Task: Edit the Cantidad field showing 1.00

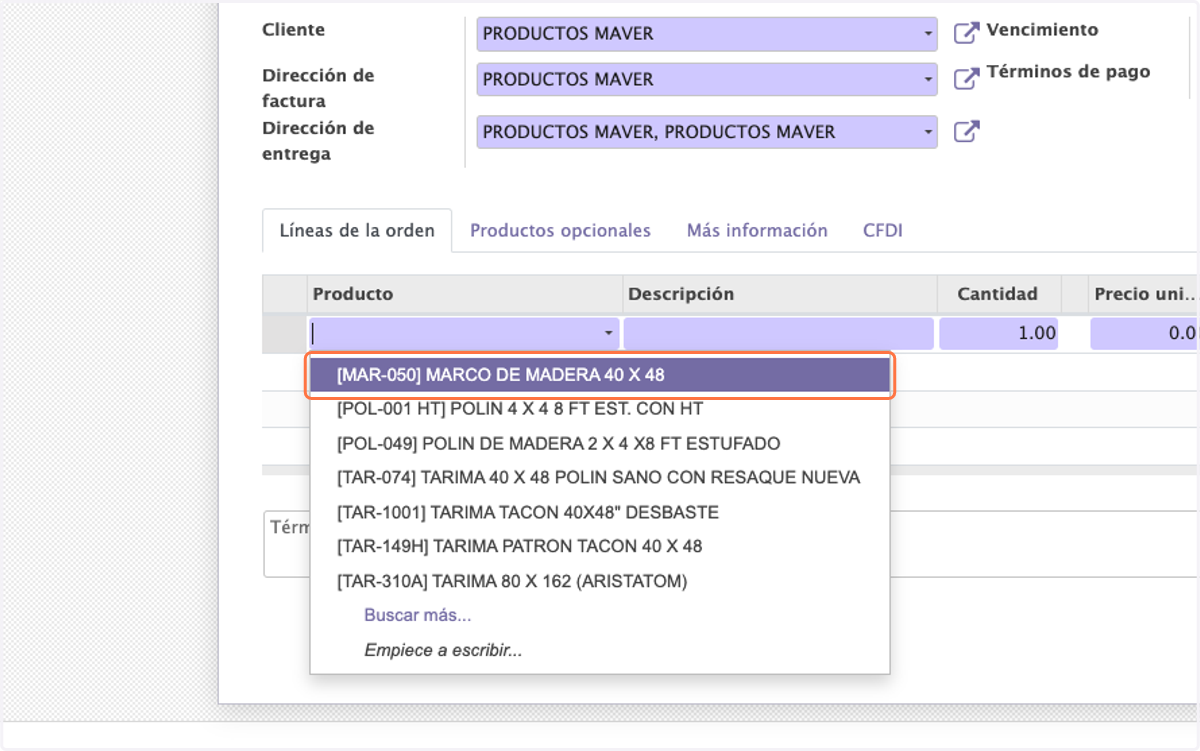Action: [x=999, y=333]
